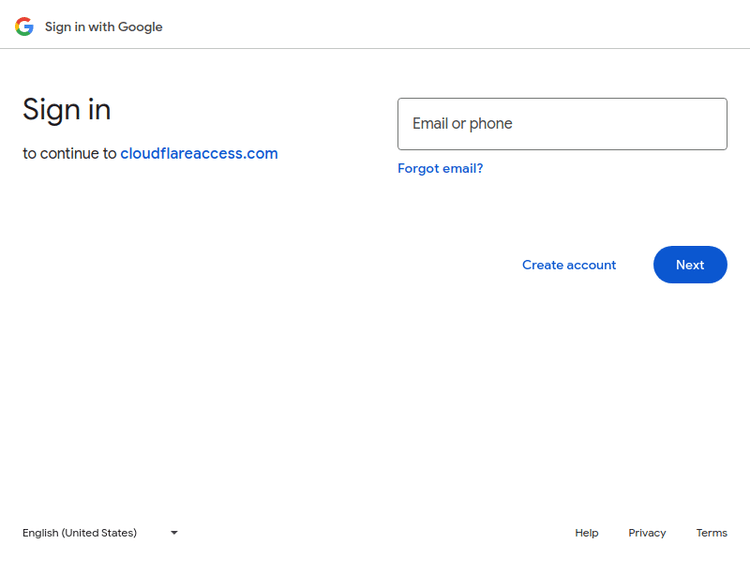Click the word 'Google' in the header

pyautogui.click(x=140, y=27)
